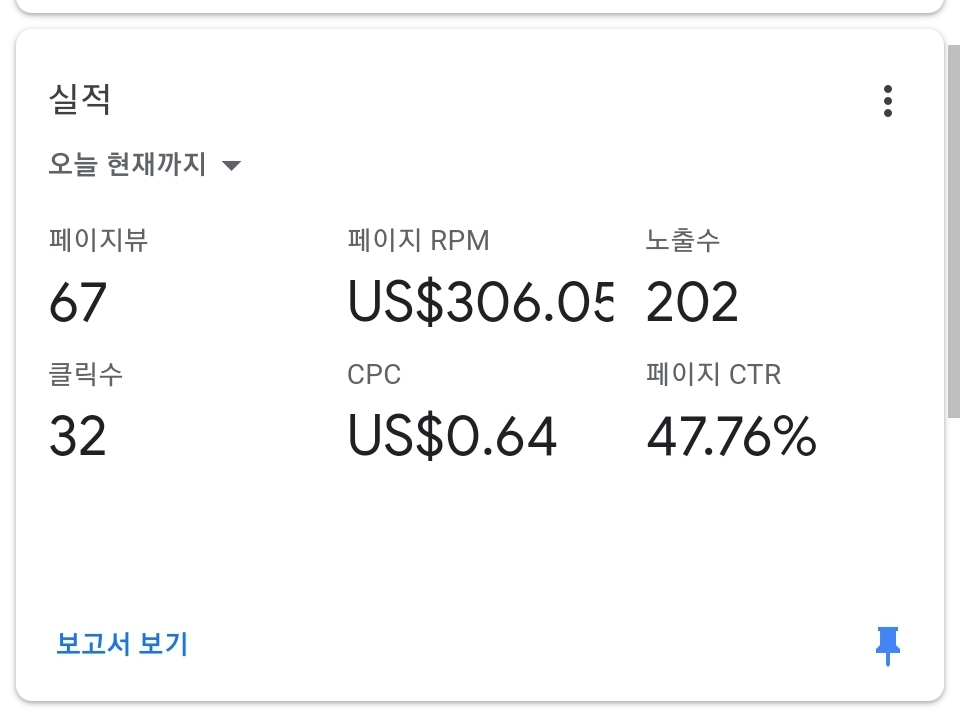Select the 페이지 CTR label
The image size is (960, 728).
point(713,375)
